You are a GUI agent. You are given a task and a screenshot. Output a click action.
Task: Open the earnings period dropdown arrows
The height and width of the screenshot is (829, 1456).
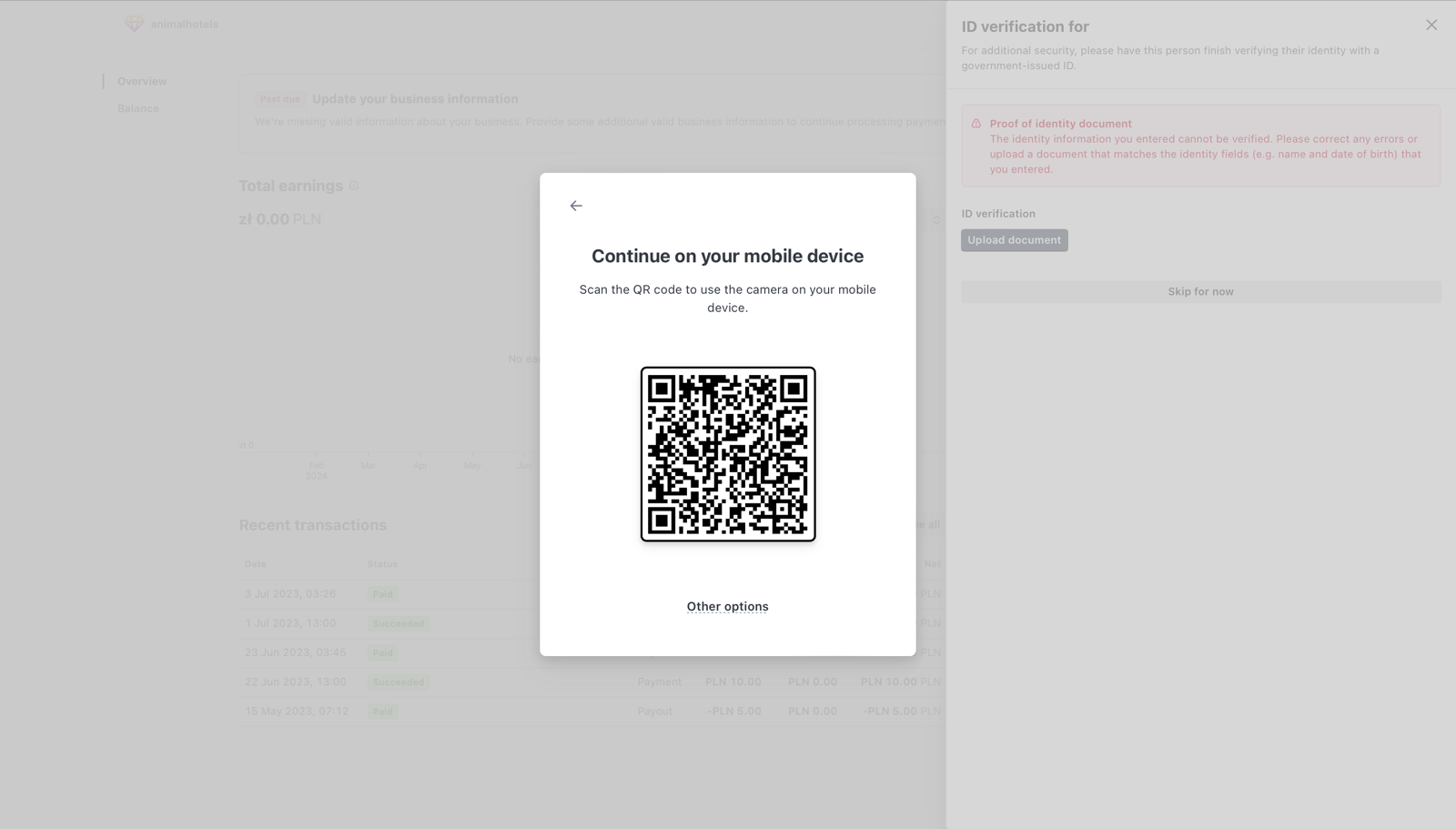pyautogui.click(x=936, y=219)
